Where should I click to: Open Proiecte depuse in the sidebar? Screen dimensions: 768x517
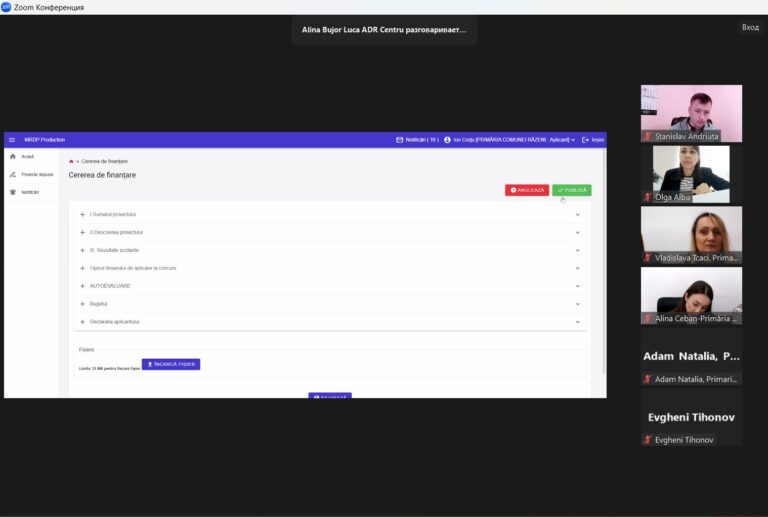pos(30,174)
